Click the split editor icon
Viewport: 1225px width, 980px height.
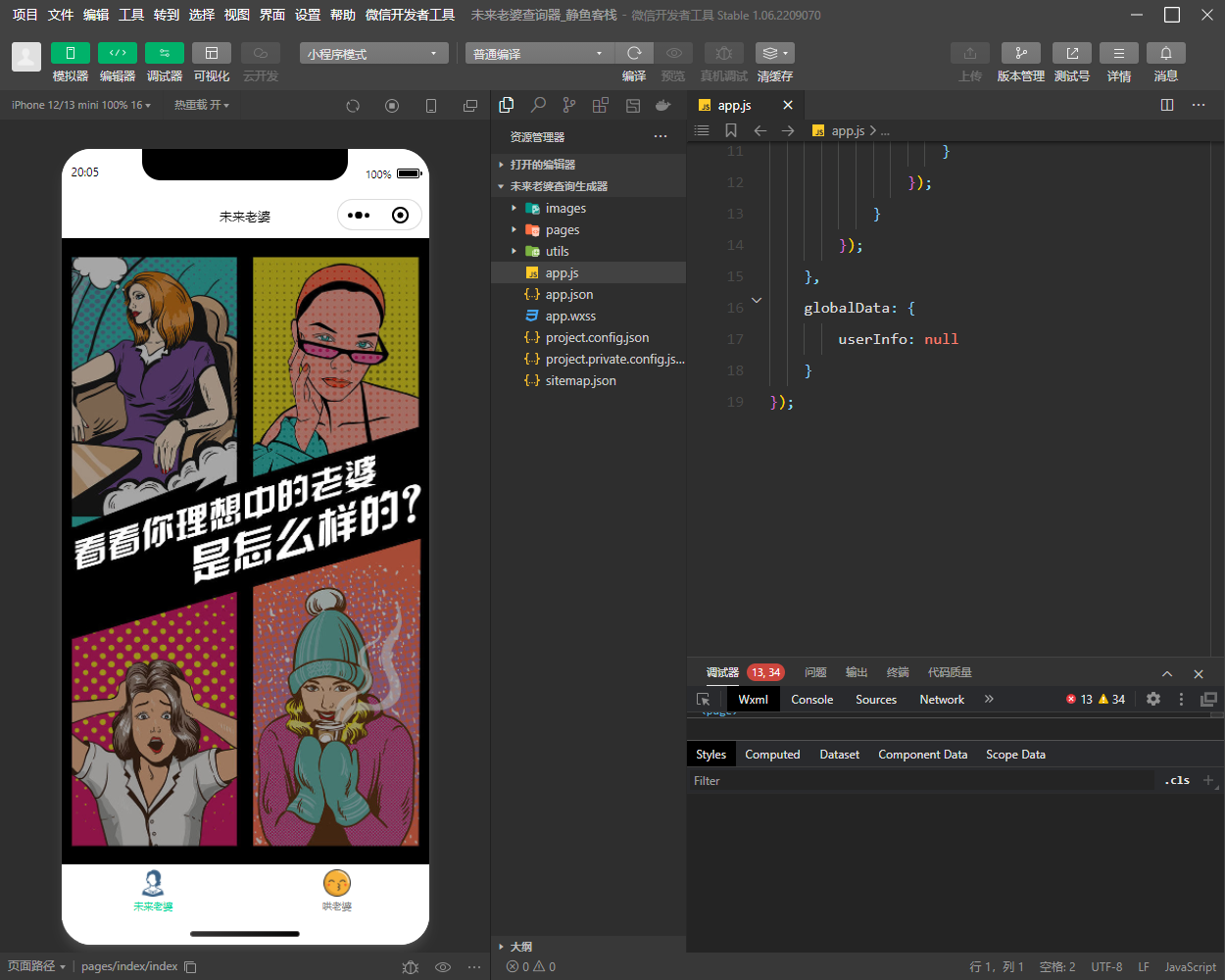point(1167,105)
